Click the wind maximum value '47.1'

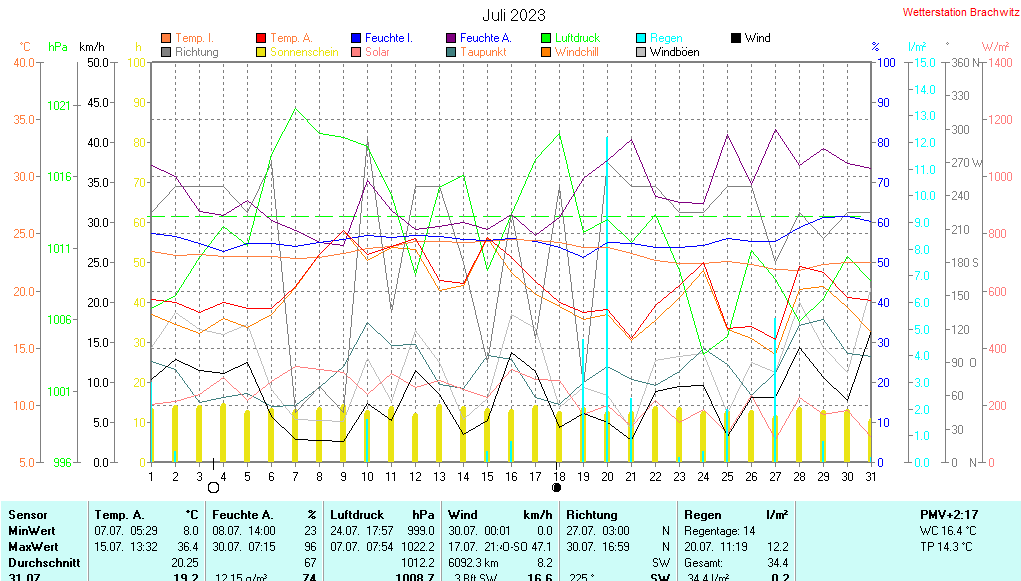point(542,547)
